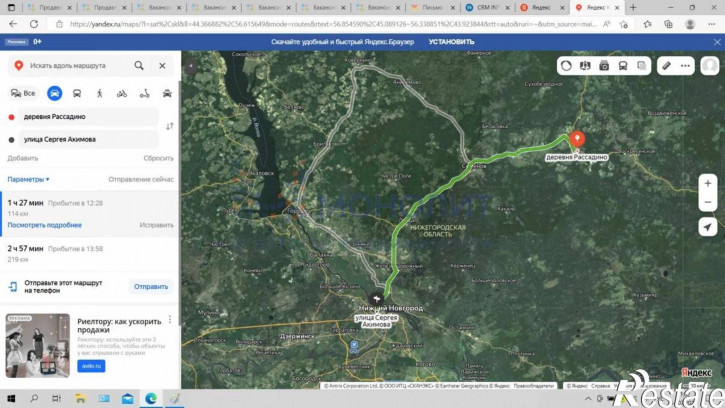
Task: Open the map layers switcher icon
Action: coord(642,66)
